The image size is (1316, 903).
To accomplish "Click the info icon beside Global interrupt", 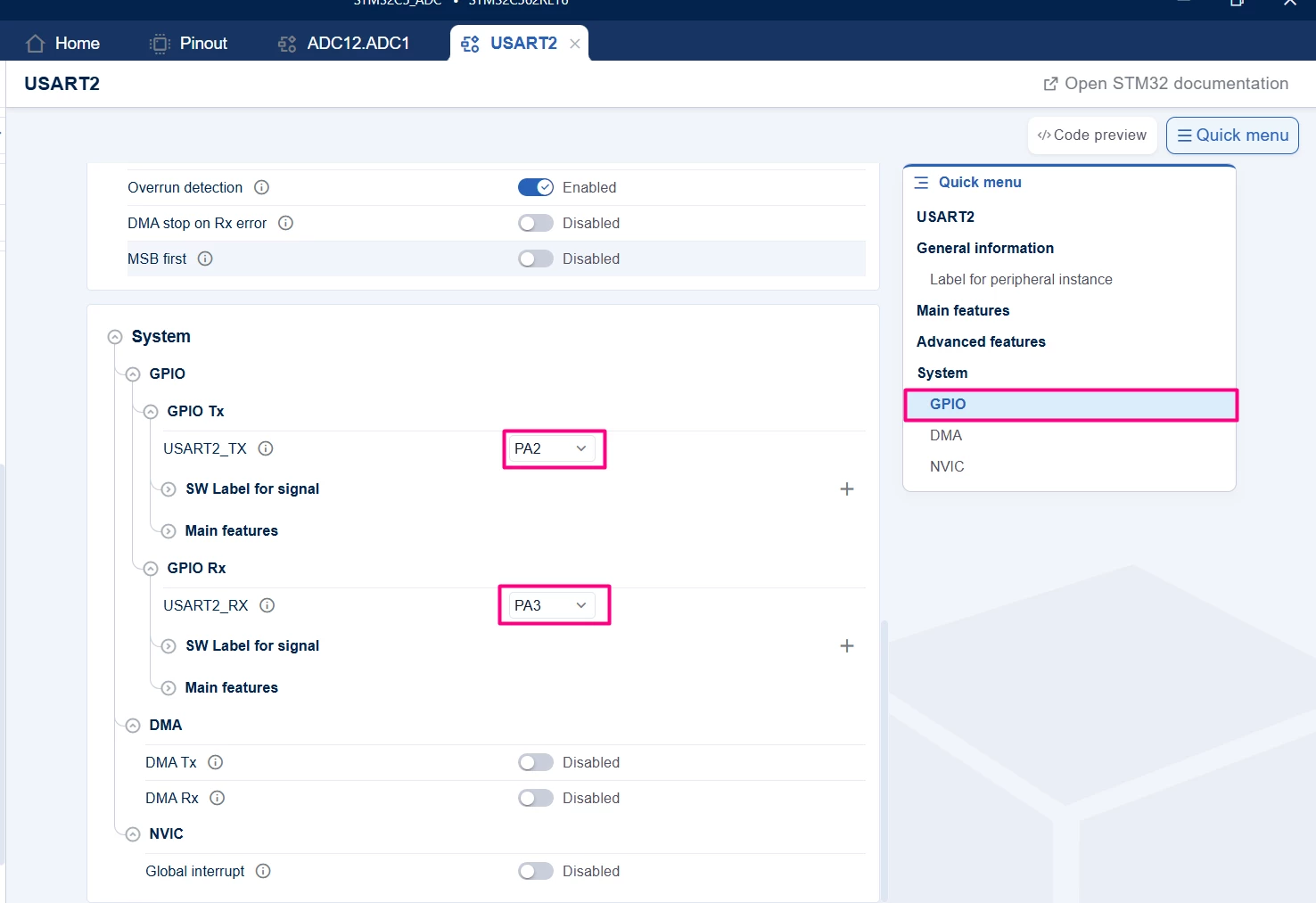I will [263, 871].
